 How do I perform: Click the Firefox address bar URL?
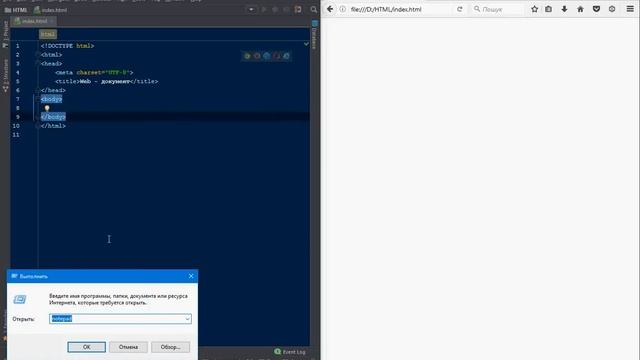point(386,9)
